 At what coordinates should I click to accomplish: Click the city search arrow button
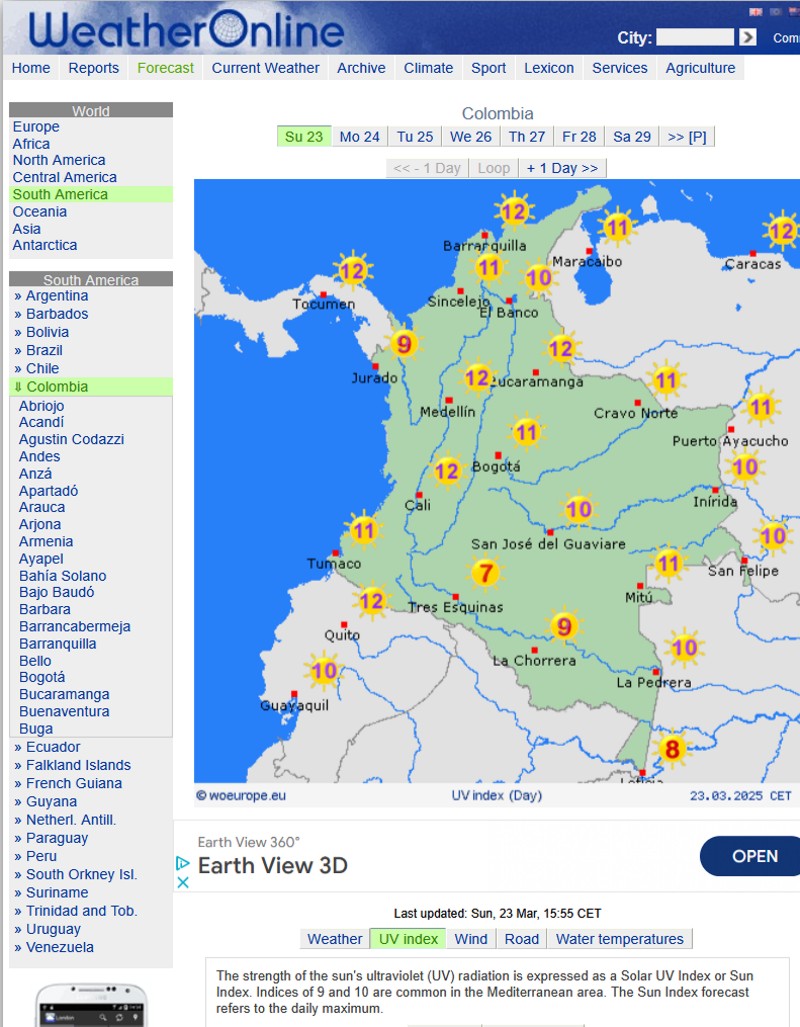(x=747, y=37)
